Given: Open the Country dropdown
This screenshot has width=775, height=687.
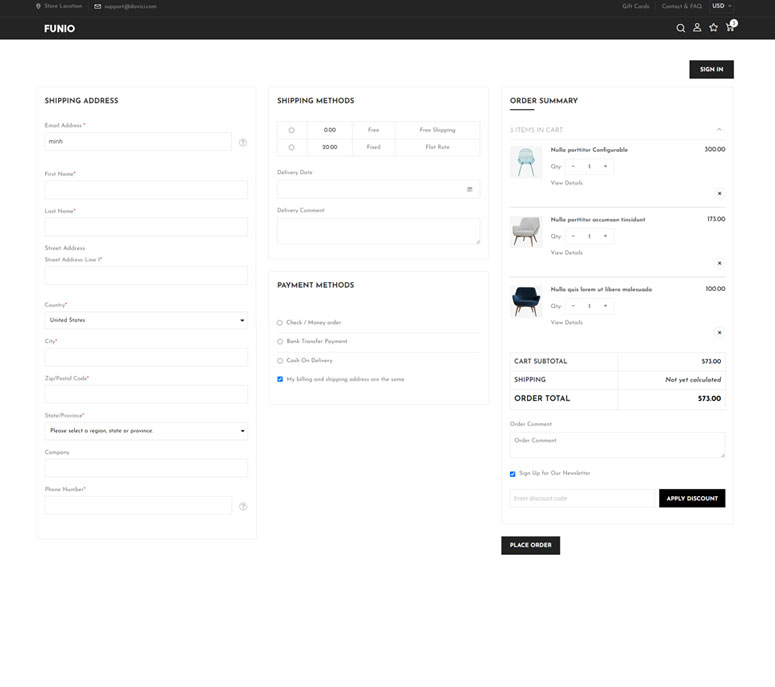Looking at the screenshot, I should tap(146, 320).
